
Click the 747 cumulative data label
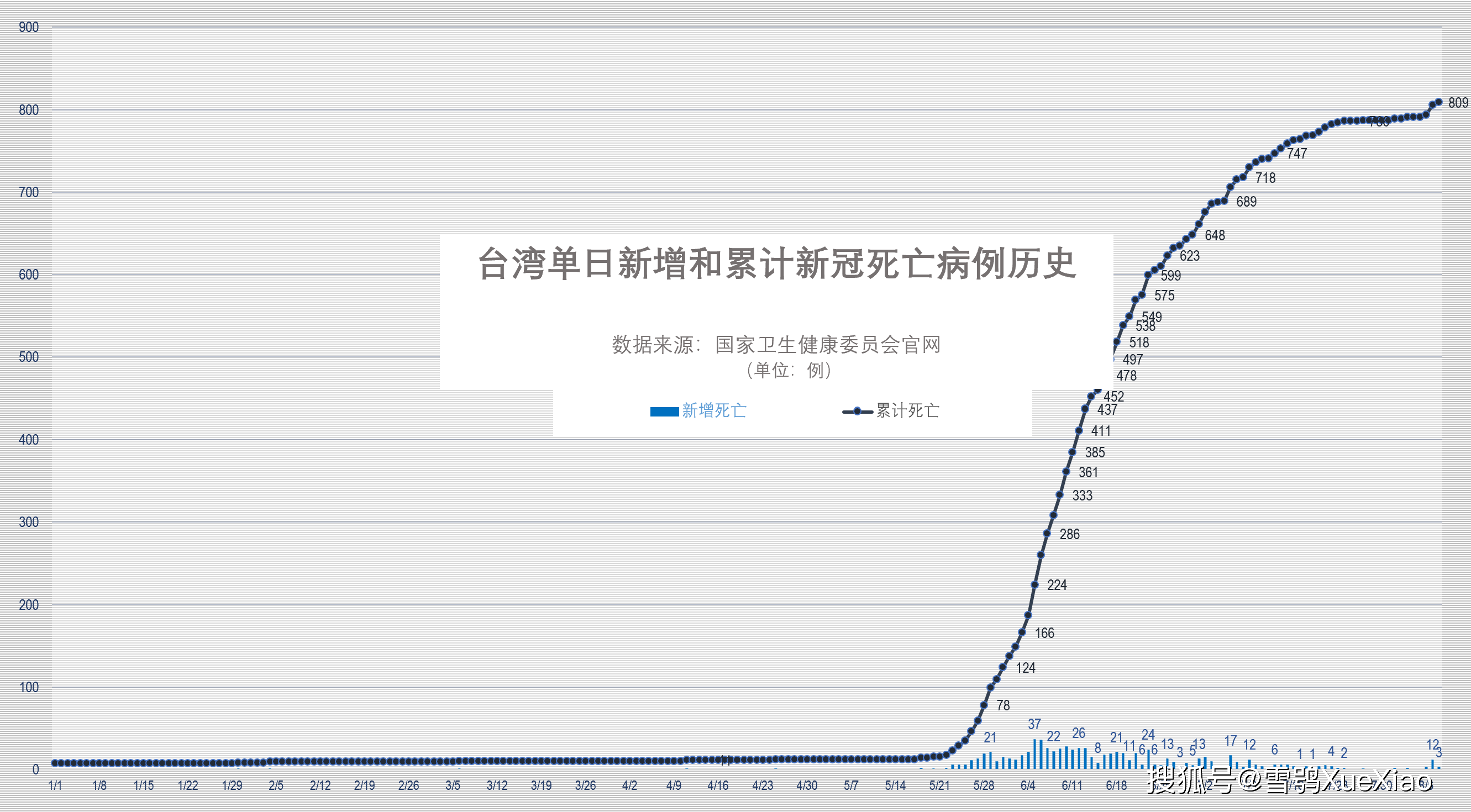point(1297,154)
